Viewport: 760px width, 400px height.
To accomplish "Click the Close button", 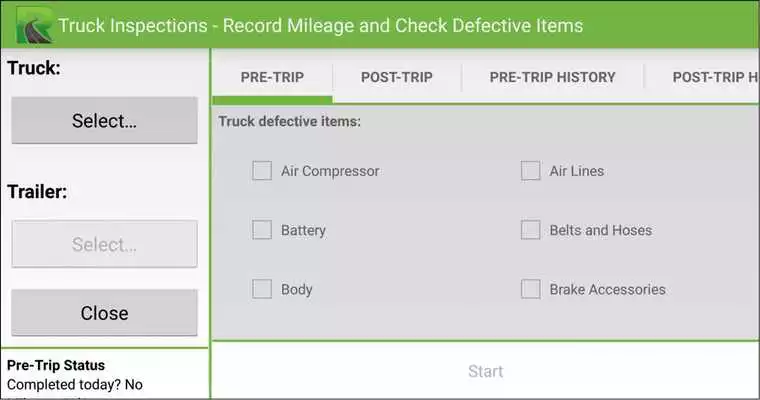I will [x=104, y=313].
